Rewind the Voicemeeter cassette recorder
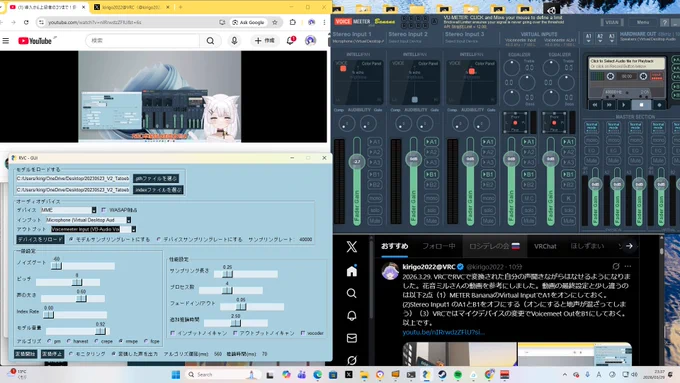The height and width of the screenshot is (383, 680). [x=595, y=105]
